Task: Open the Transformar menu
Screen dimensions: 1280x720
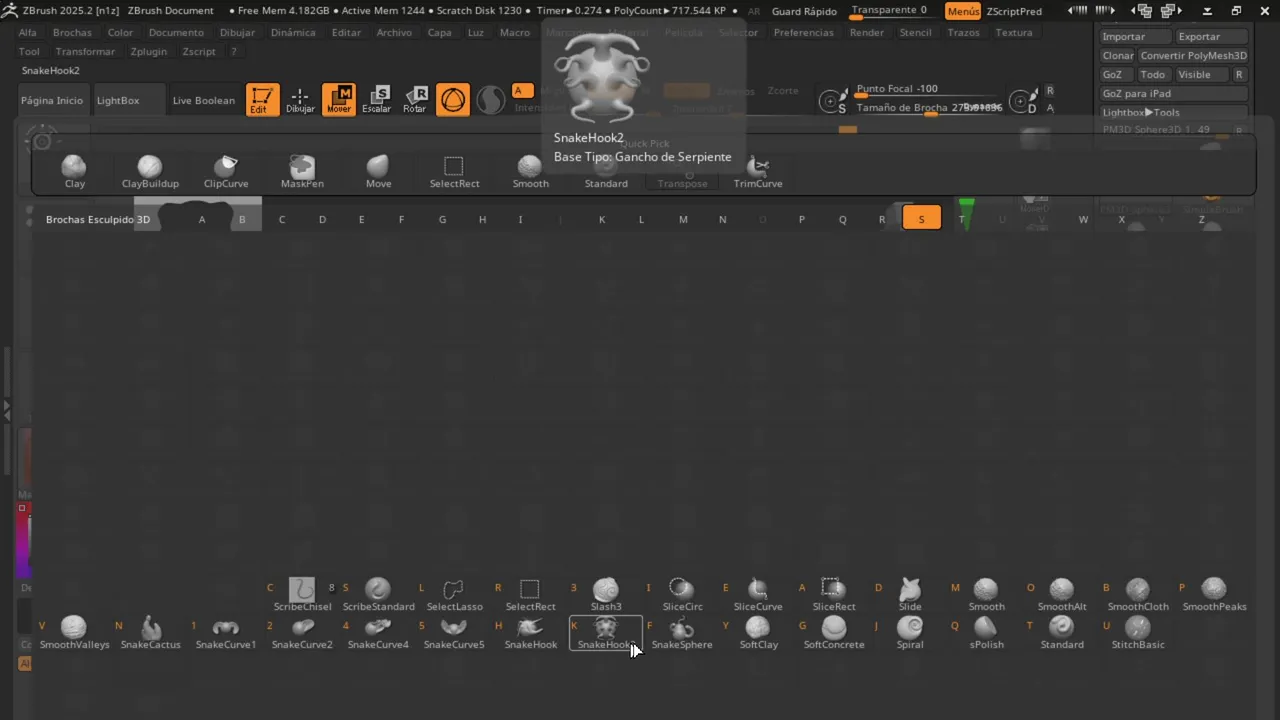Action: (x=85, y=51)
